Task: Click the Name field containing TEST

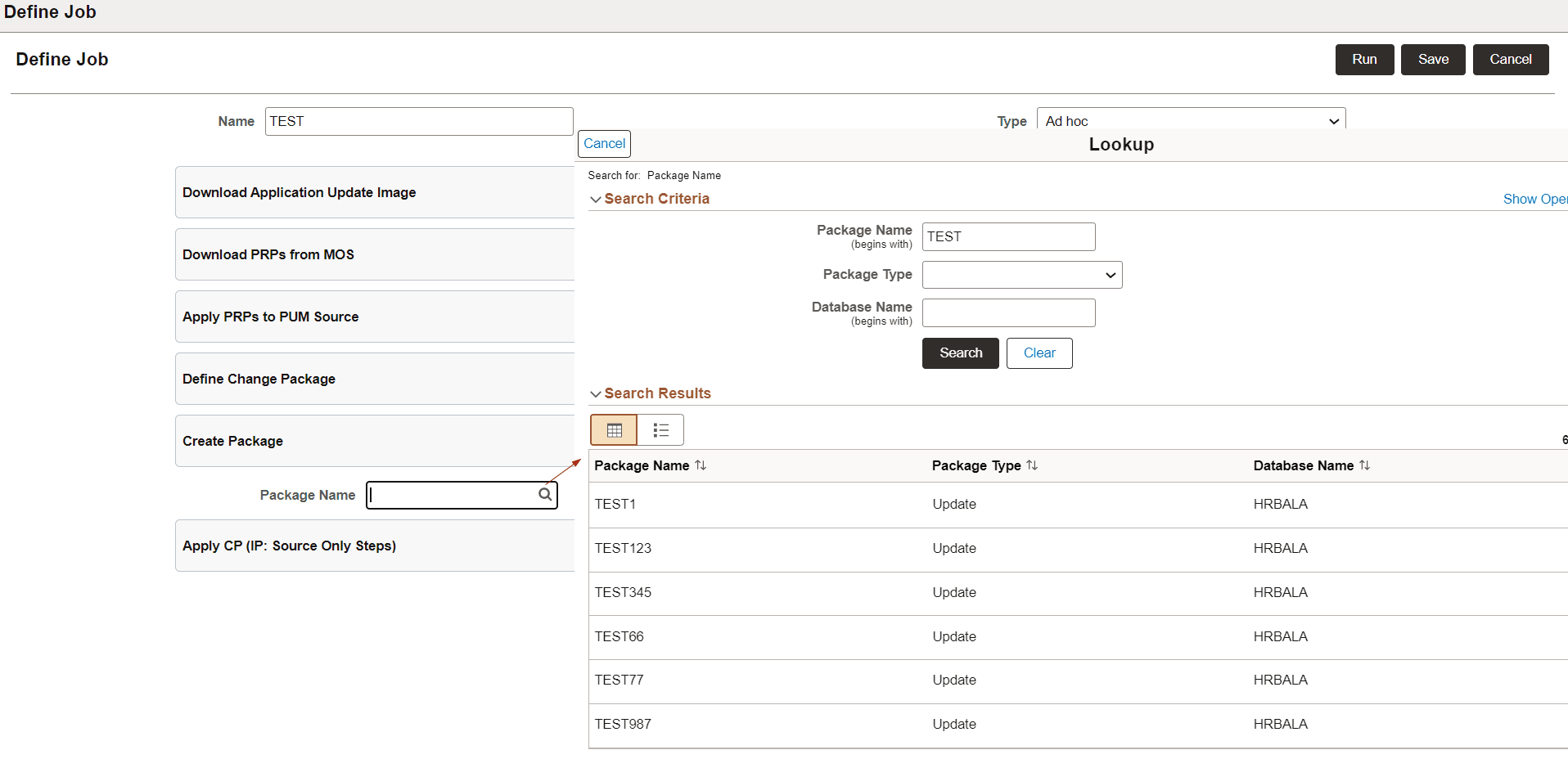Action: coord(419,120)
